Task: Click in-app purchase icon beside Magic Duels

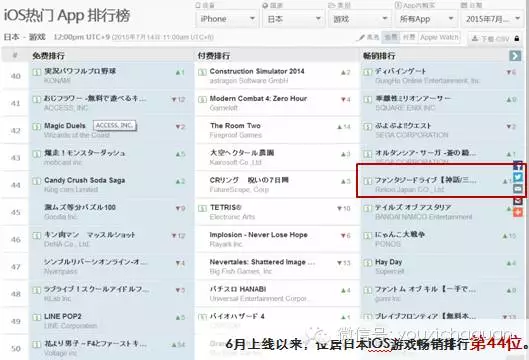Action: (x=36, y=127)
